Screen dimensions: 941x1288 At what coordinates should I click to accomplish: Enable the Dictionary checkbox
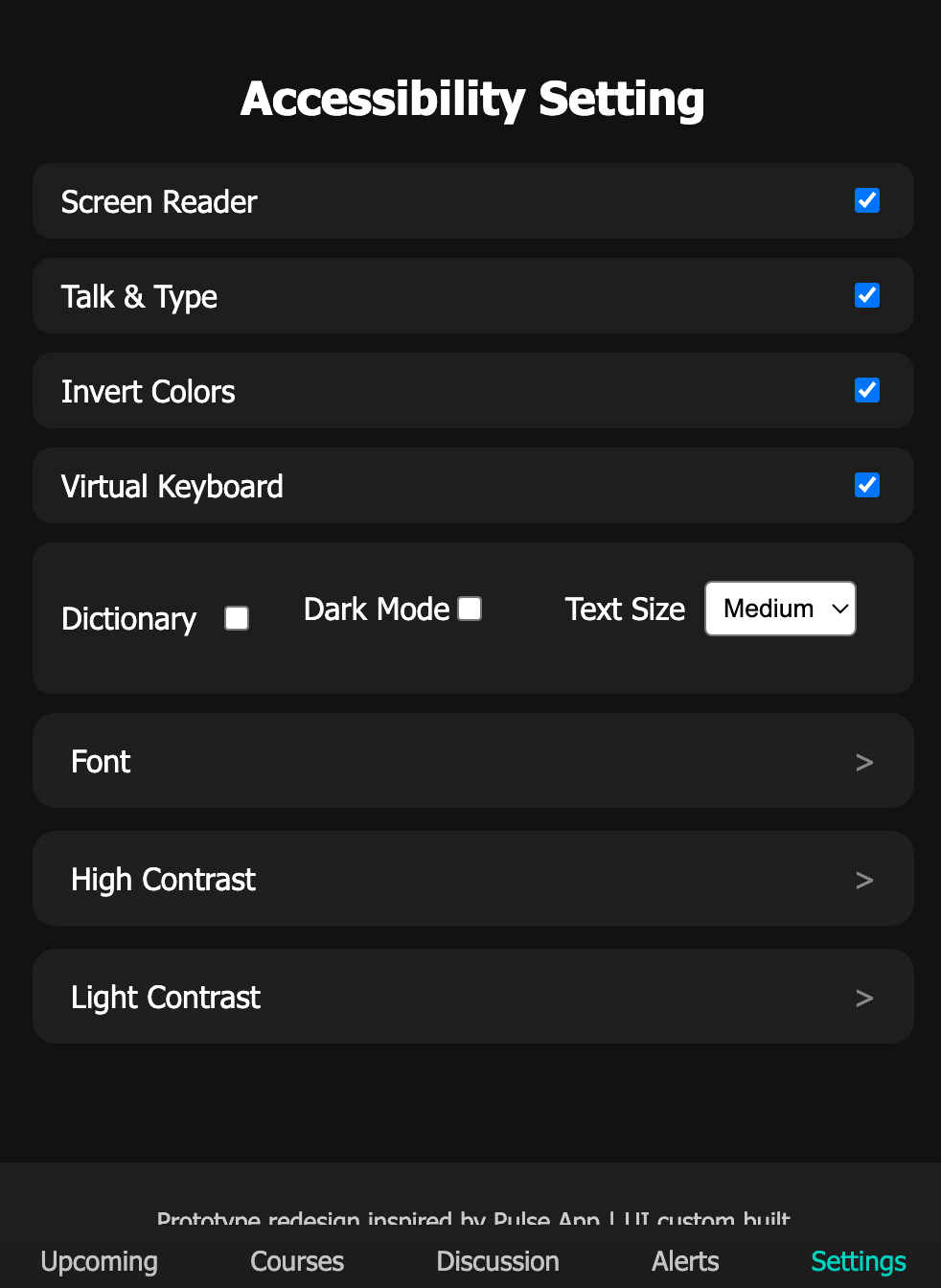pyautogui.click(x=236, y=618)
